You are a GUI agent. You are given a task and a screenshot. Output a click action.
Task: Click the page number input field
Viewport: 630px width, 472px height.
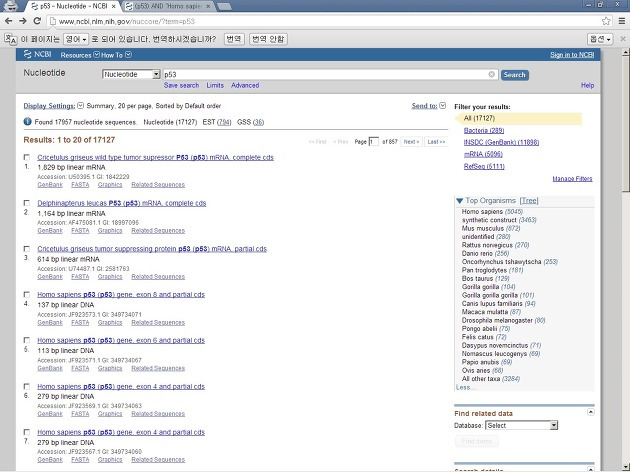coord(373,142)
